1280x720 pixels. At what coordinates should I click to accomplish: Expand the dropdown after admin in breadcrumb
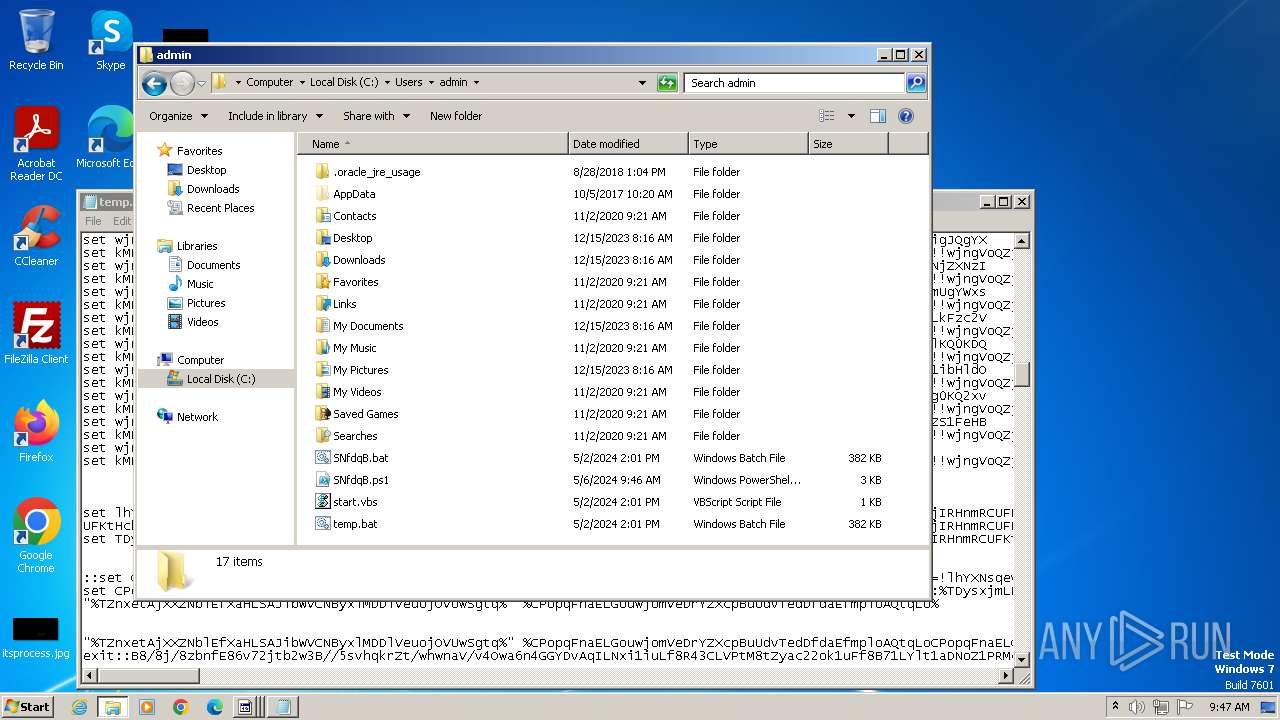point(476,83)
